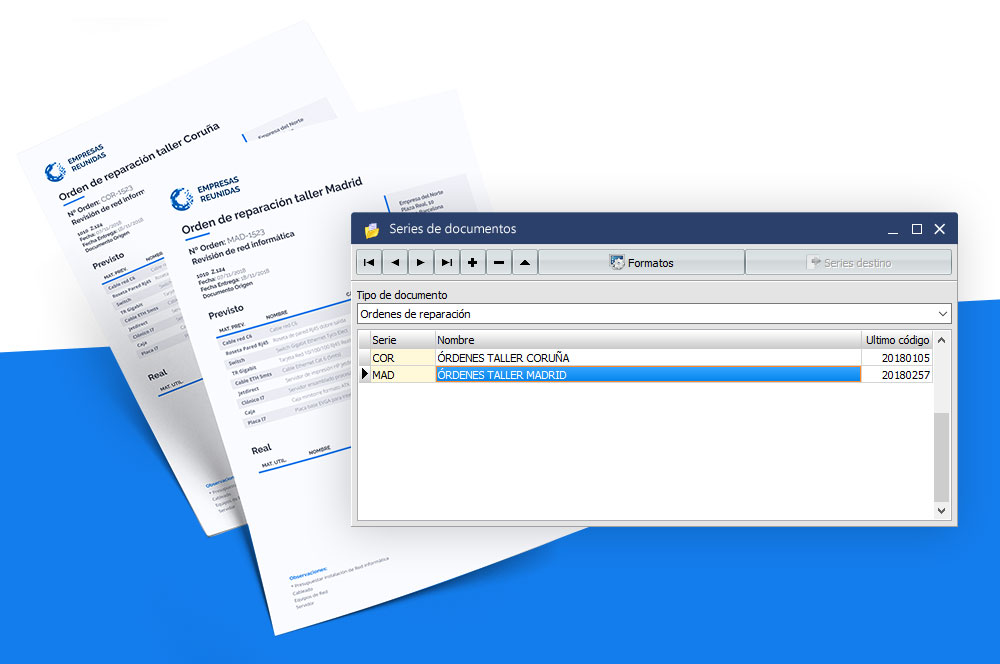1000x664 pixels.
Task: Advance to the next record
Action: pyautogui.click(x=421, y=263)
